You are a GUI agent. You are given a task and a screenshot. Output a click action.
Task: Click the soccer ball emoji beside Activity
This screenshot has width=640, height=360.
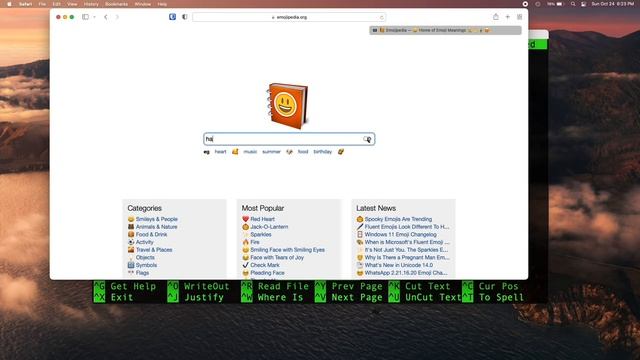point(131,242)
